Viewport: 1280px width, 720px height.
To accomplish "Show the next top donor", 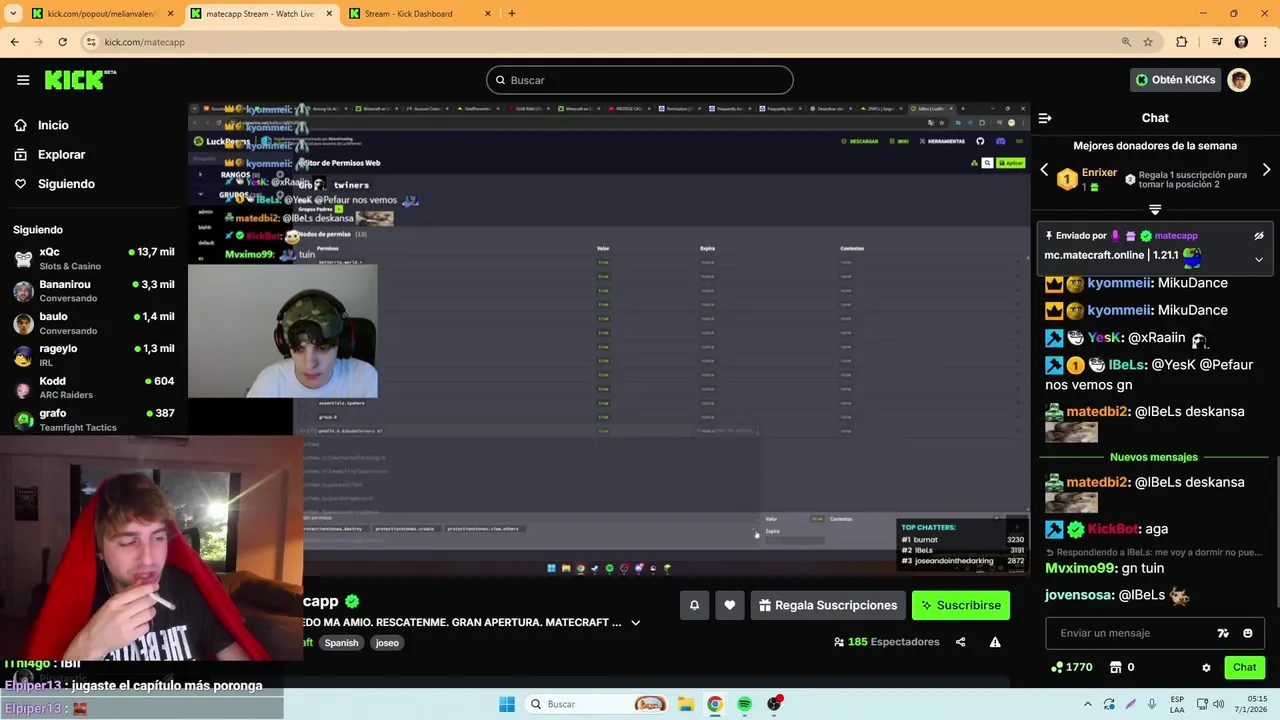I will click(1266, 170).
